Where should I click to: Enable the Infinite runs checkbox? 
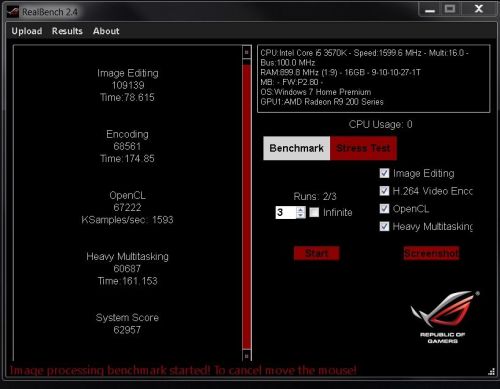[314, 212]
